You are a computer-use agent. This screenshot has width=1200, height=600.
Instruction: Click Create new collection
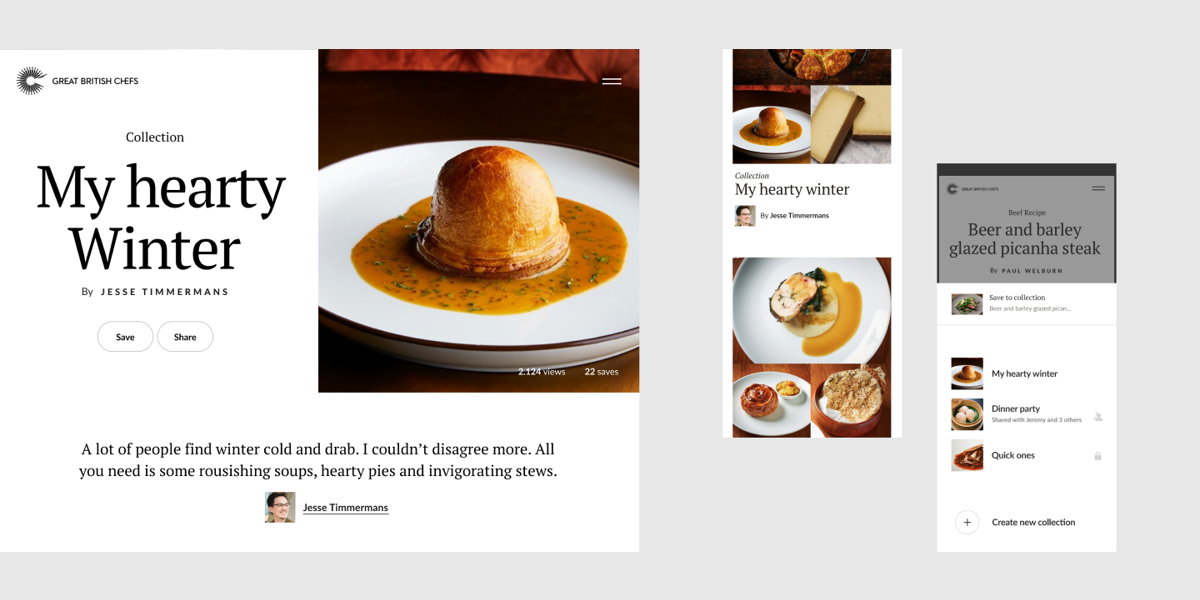[x=1033, y=522]
